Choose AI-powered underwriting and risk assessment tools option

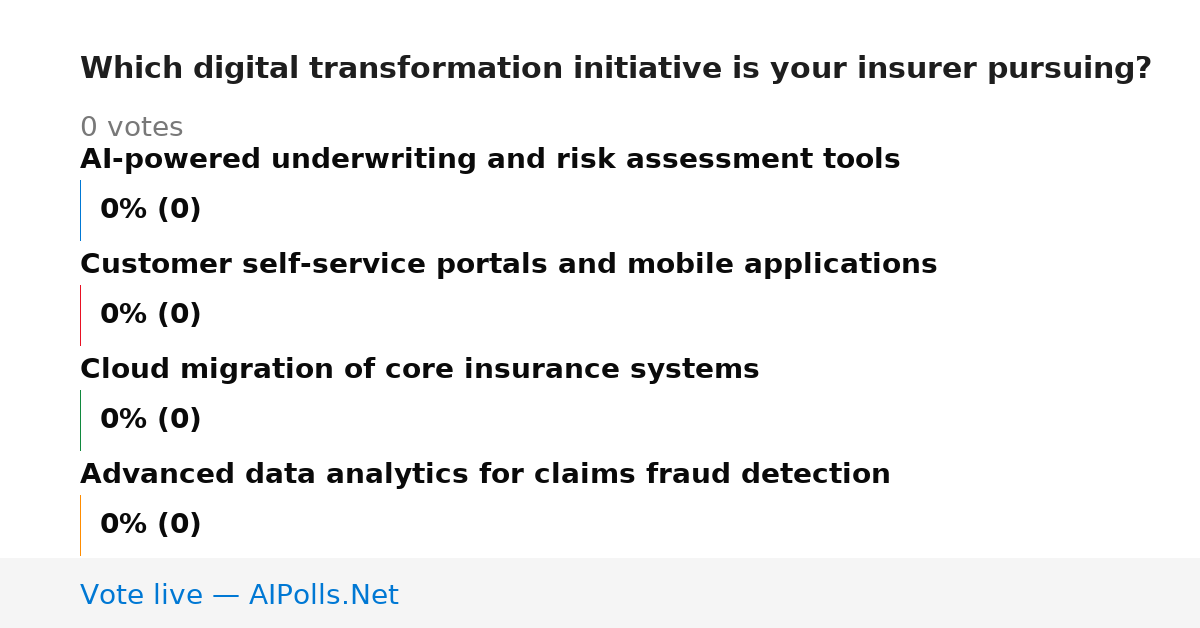[490, 160]
